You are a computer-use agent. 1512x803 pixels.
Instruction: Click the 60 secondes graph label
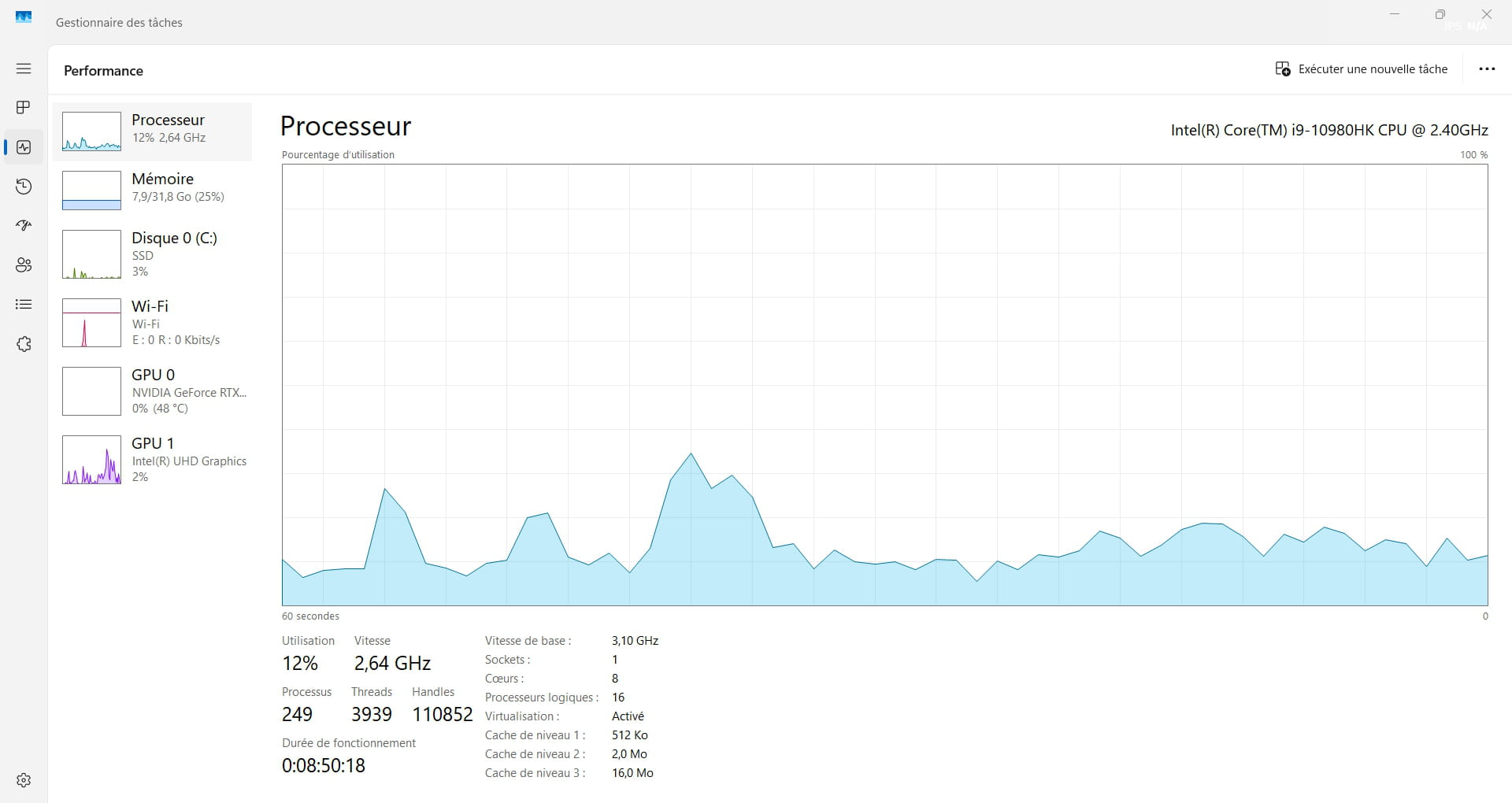pos(310,616)
